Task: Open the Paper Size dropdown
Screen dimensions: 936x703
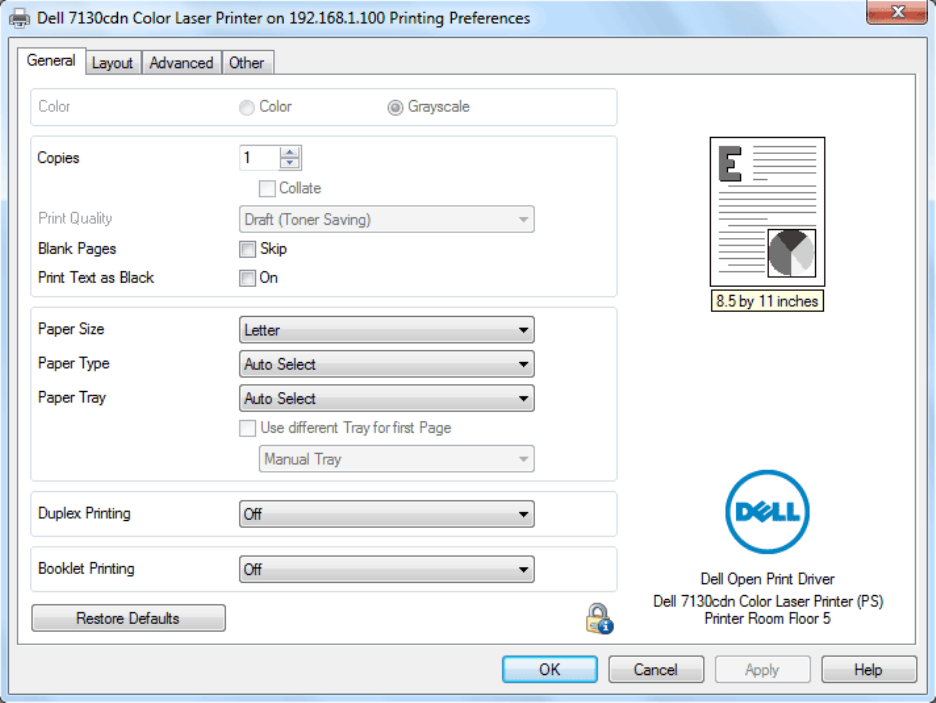Action: pos(386,330)
